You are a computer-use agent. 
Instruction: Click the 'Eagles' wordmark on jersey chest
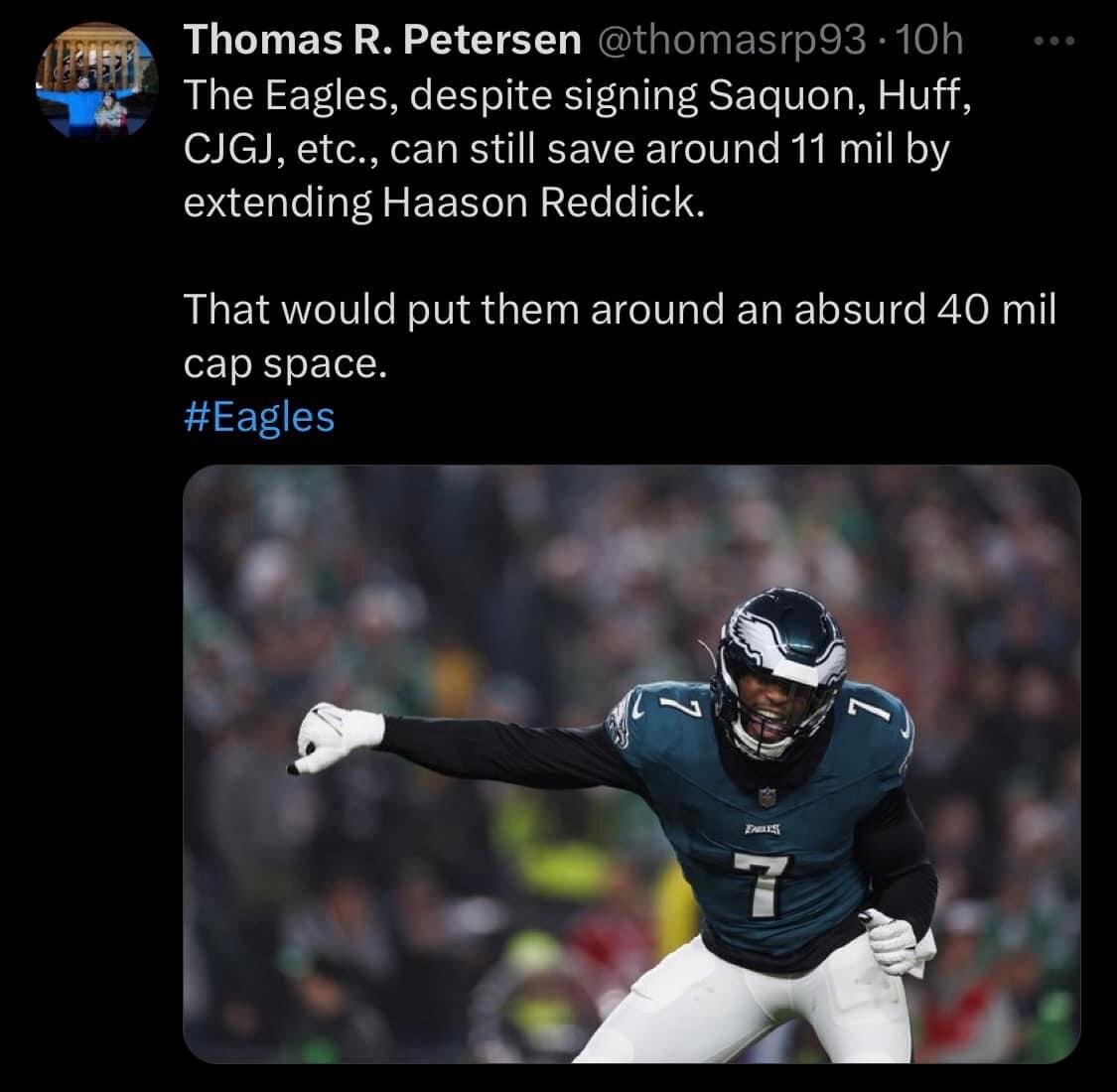[x=763, y=829]
